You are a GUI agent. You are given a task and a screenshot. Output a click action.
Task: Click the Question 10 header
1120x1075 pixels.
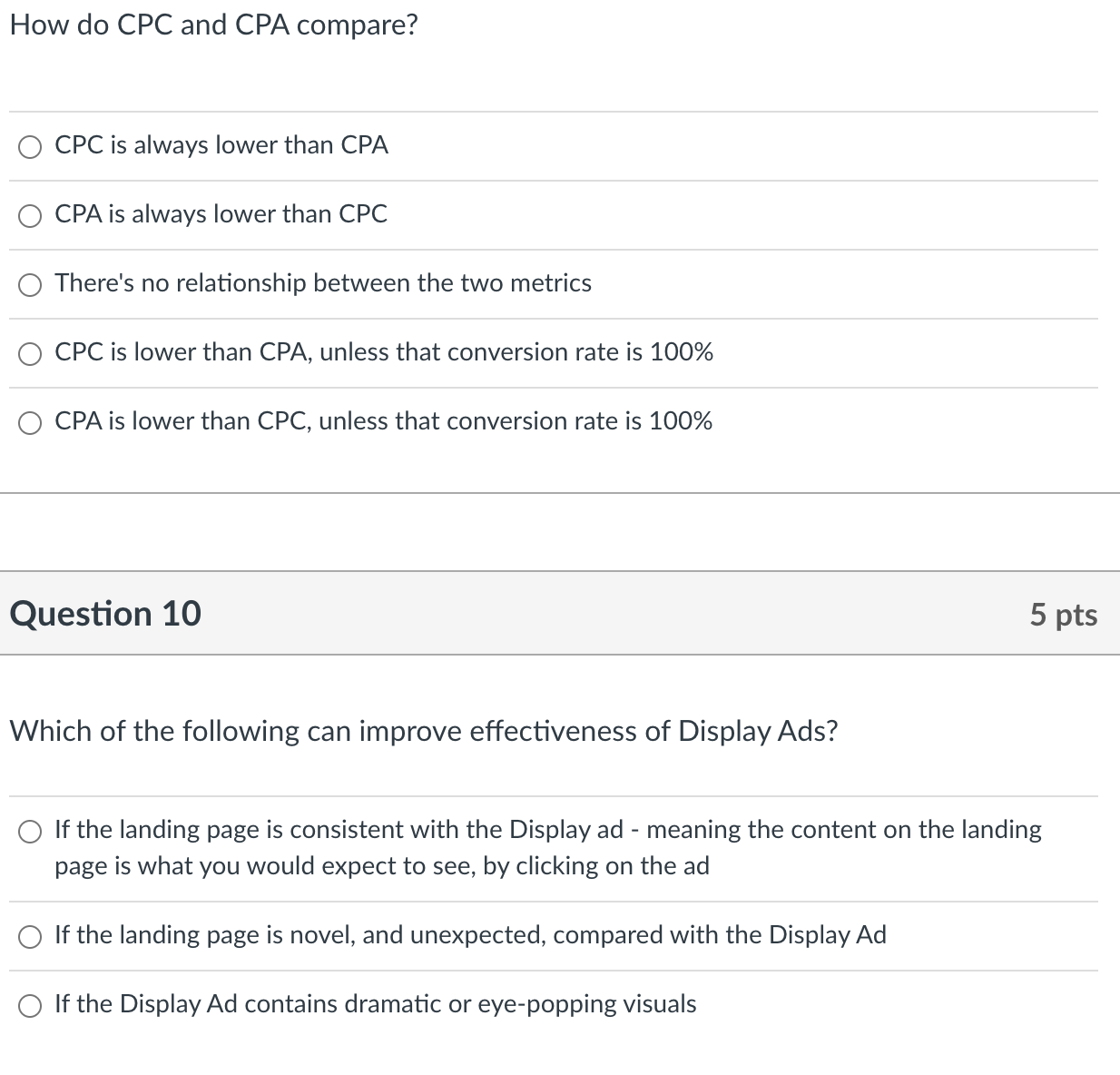point(105,614)
